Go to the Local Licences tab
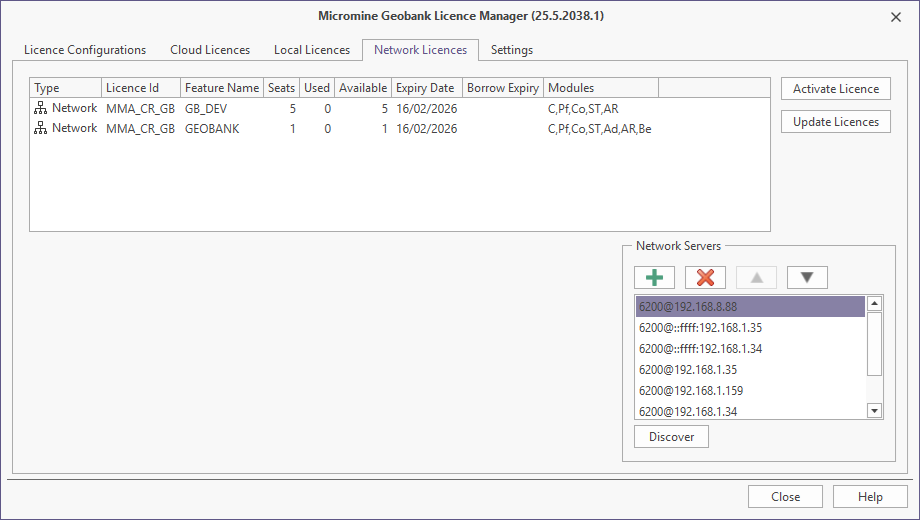Screen dimensions: 920x520 (x=312, y=50)
